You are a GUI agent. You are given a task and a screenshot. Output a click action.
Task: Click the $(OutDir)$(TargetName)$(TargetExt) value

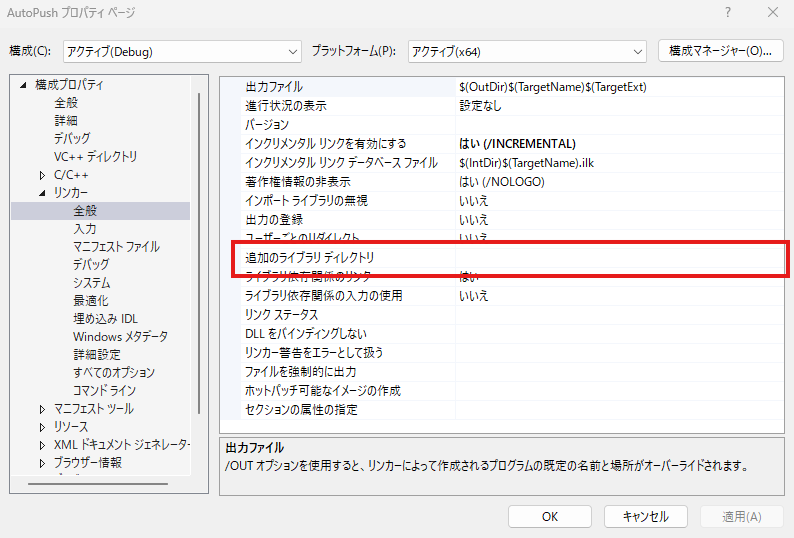coord(553,87)
